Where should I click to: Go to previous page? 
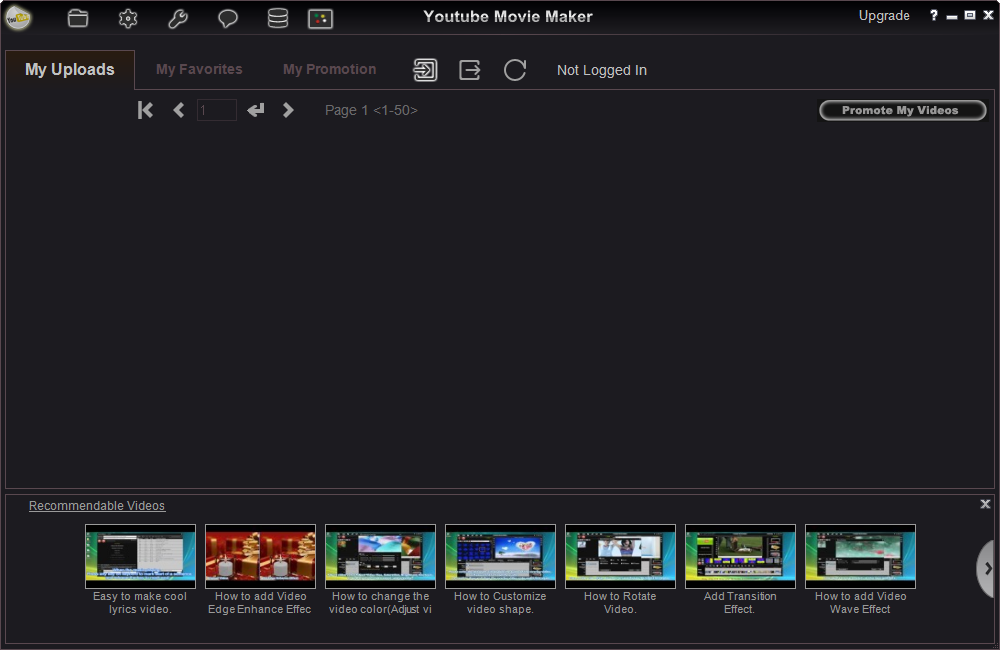[x=179, y=110]
